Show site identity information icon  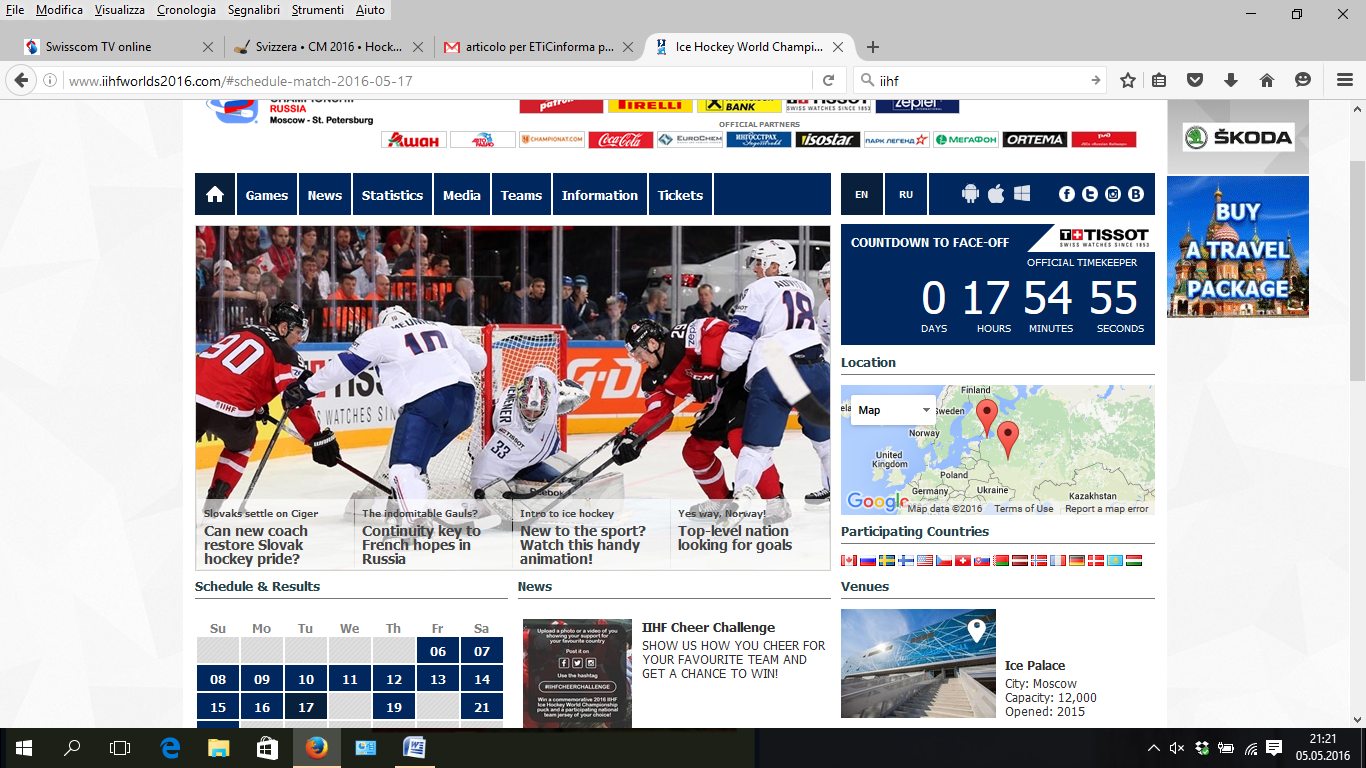(49, 80)
